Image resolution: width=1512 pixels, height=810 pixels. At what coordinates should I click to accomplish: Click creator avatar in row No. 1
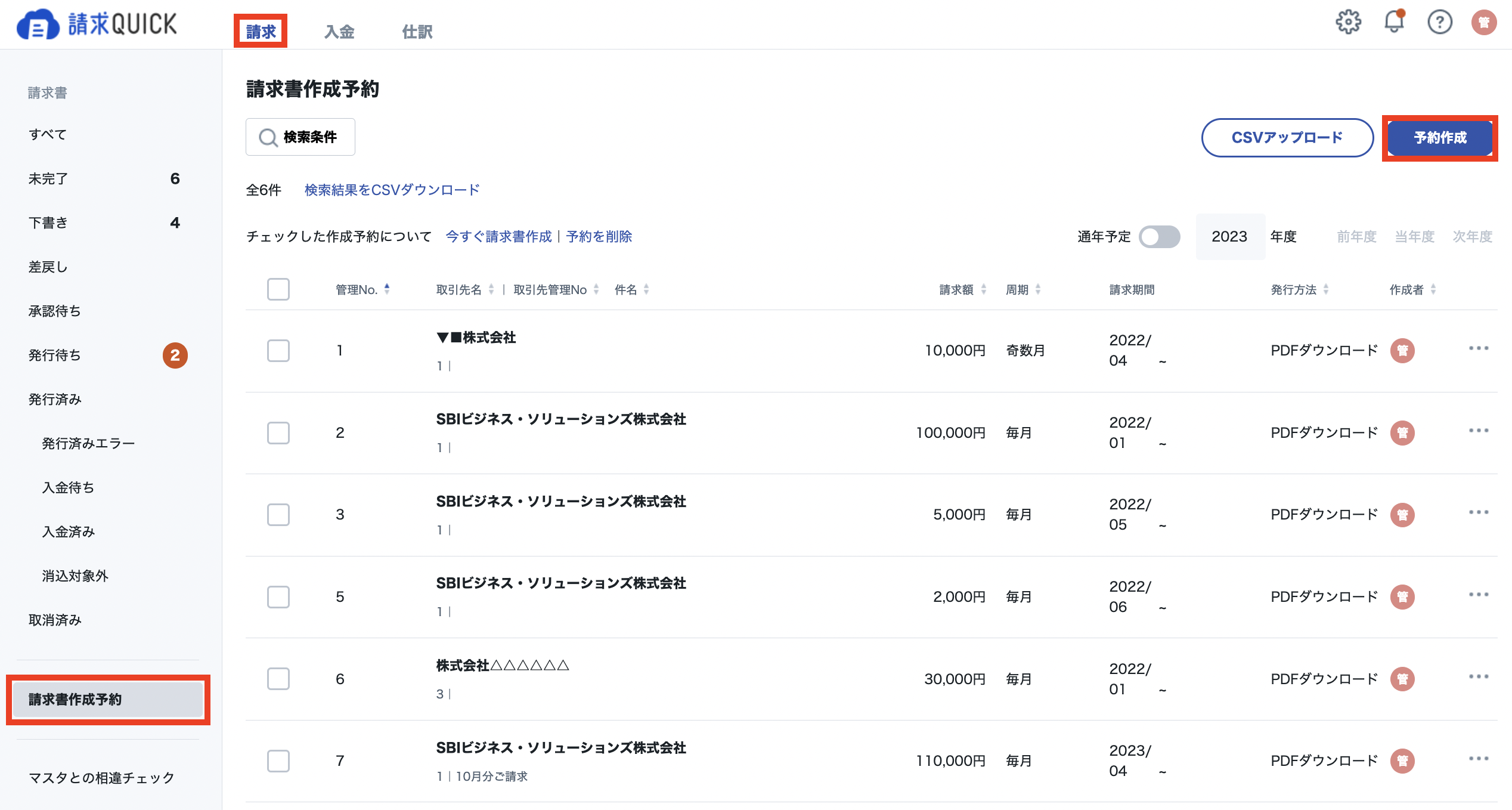pos(1402,351)
